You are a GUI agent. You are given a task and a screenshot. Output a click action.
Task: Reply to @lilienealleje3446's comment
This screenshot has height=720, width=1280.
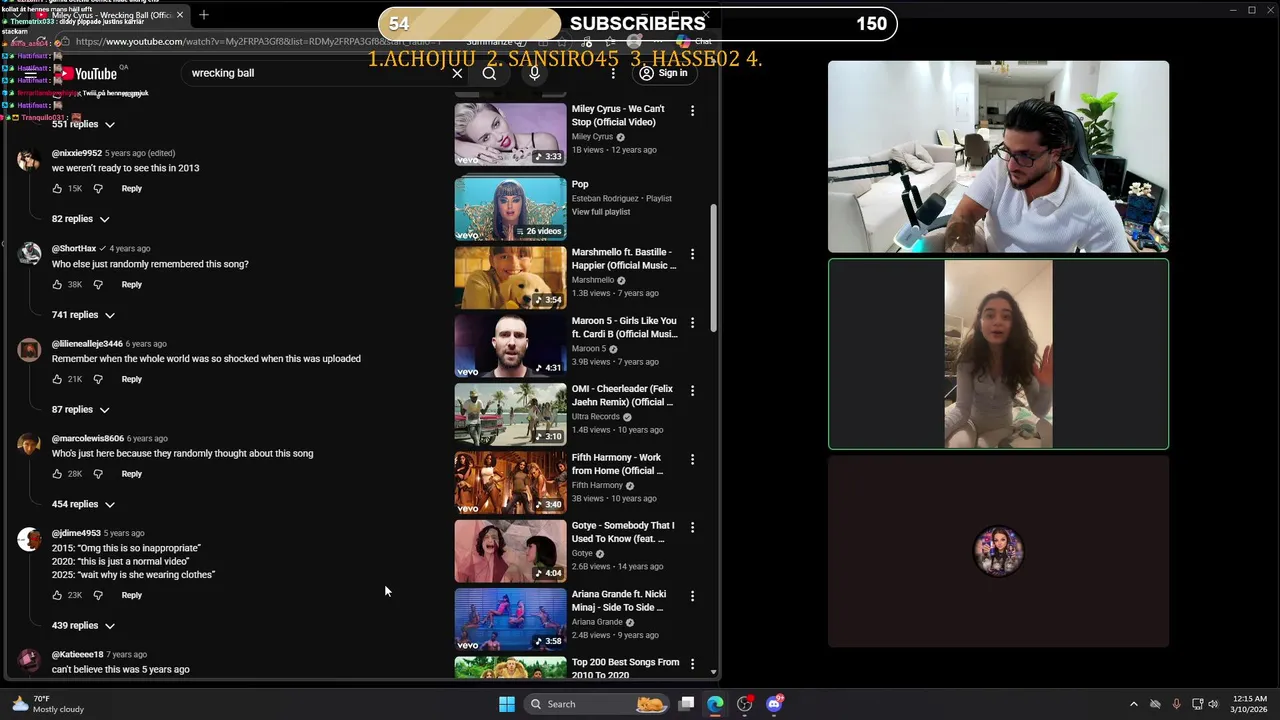(132, 379)
